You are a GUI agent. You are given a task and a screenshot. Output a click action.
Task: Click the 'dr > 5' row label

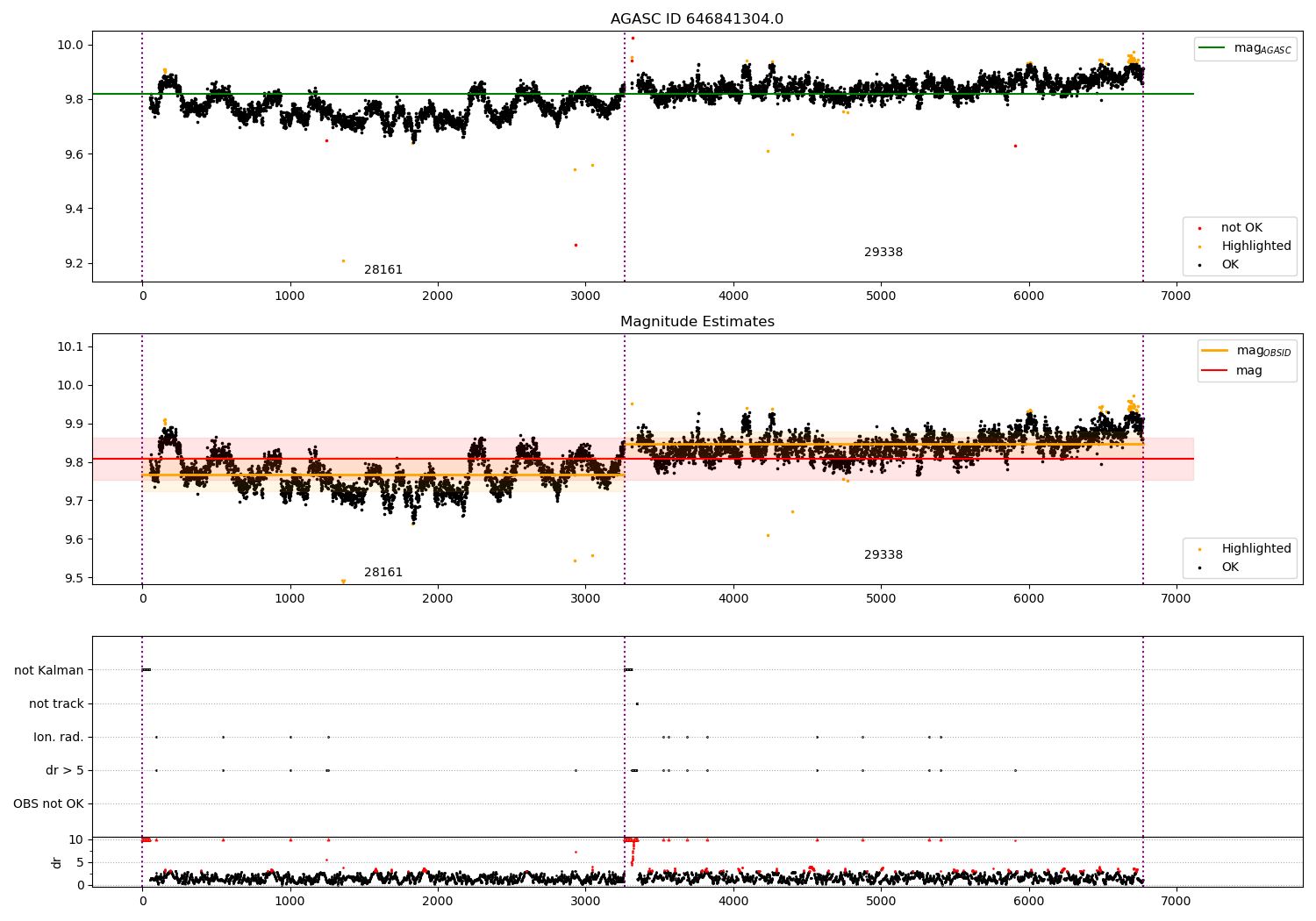65,770
